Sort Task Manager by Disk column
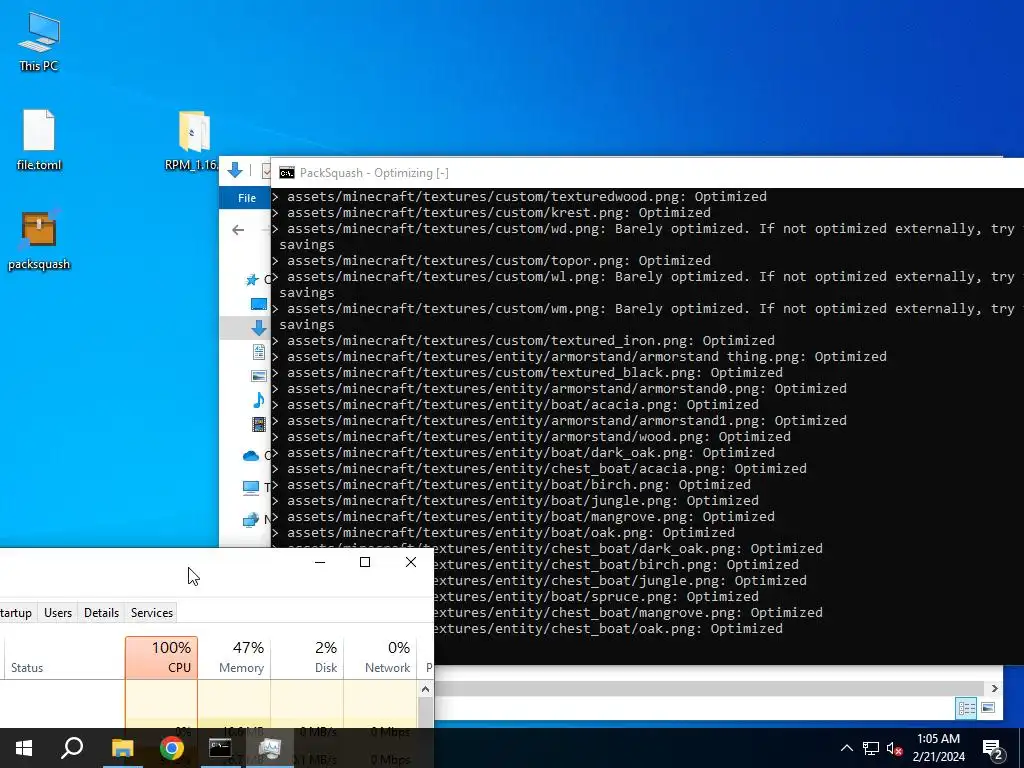This screenshot has width=1024, height=768. 308,658
